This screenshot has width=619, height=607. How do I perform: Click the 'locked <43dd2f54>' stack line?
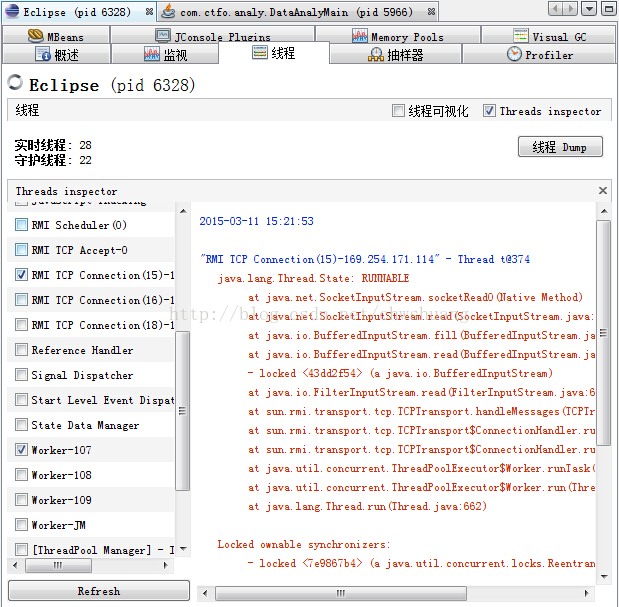400,373
